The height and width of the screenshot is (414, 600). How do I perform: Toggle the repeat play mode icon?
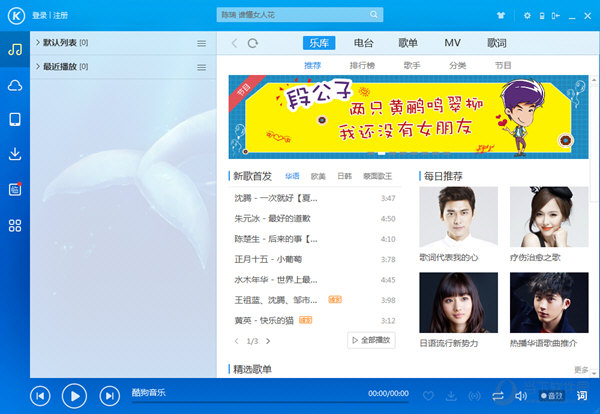click(x=498, y=396)
